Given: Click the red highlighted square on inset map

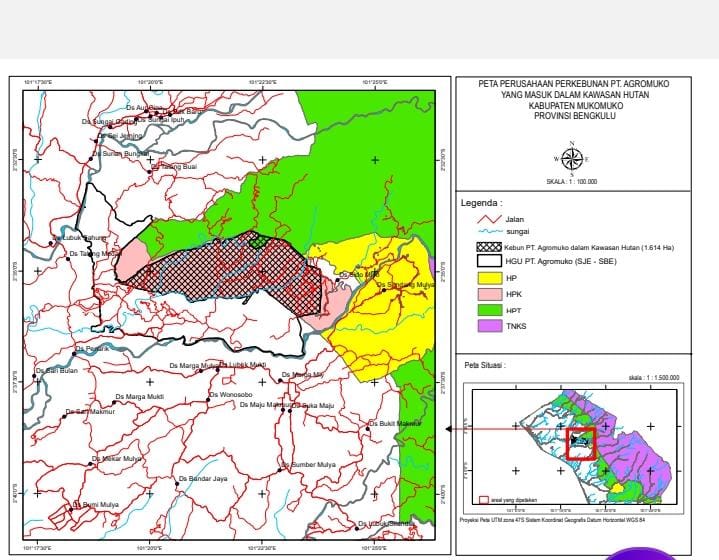Looking at the screenshot, I should tap(580, 442).
